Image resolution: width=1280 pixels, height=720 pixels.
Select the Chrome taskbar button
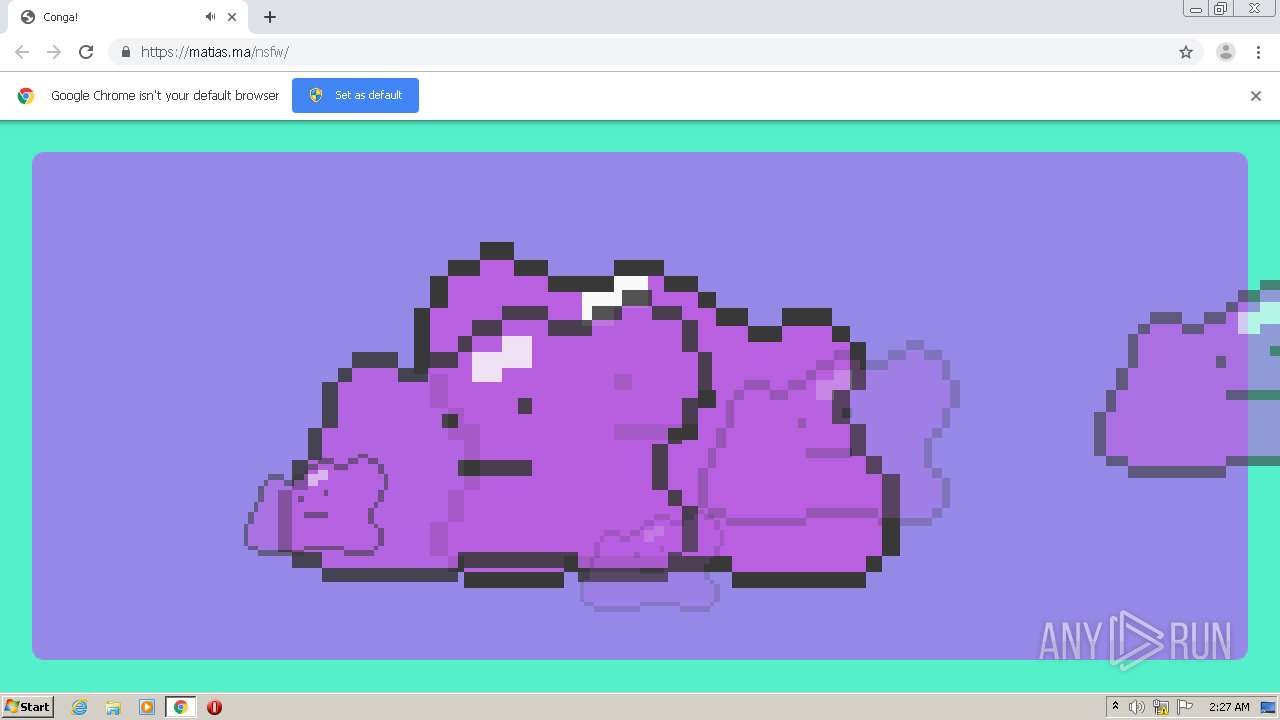[180, 707]
